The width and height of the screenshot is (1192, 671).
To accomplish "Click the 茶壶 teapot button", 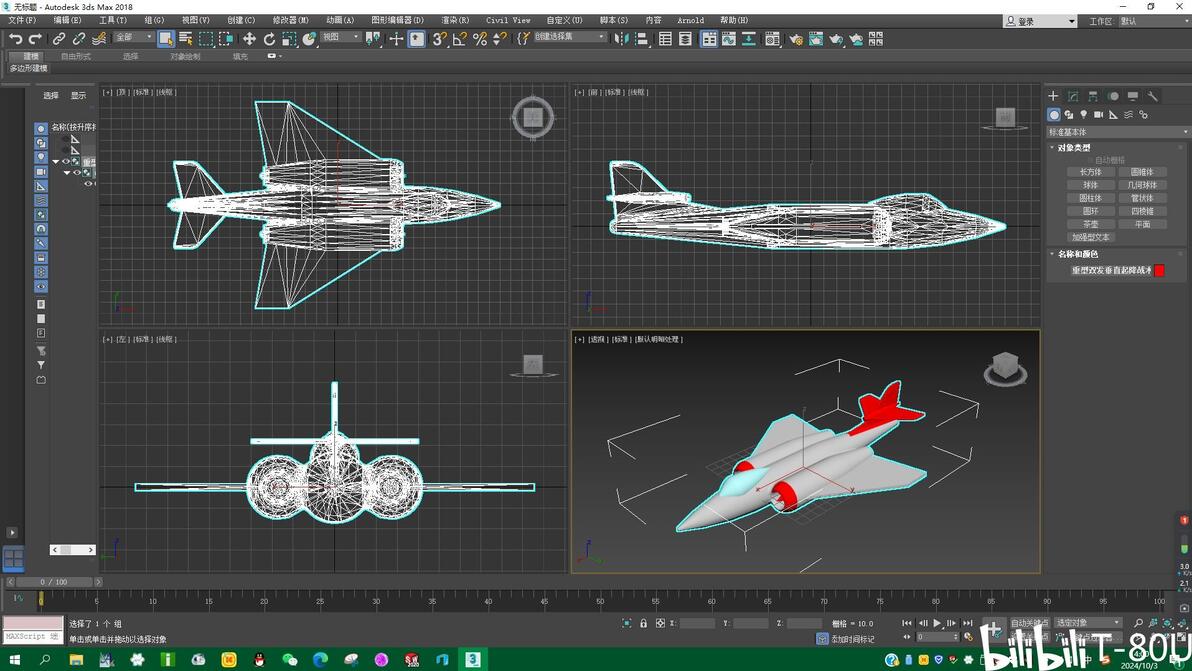I will tap(1090, 224).
